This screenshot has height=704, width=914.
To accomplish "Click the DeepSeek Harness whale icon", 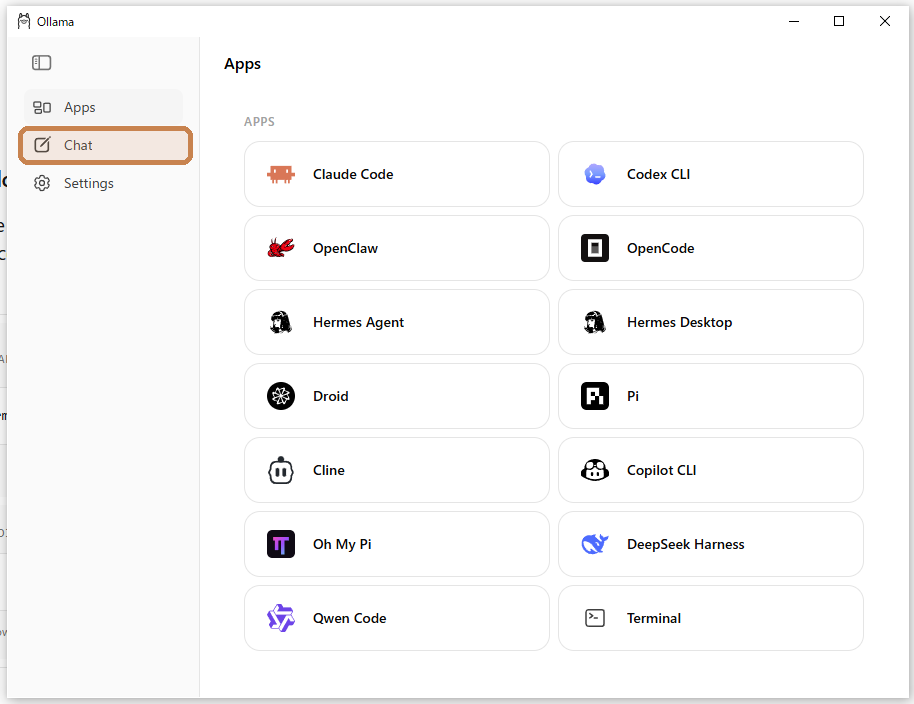I will click(595, 544).
